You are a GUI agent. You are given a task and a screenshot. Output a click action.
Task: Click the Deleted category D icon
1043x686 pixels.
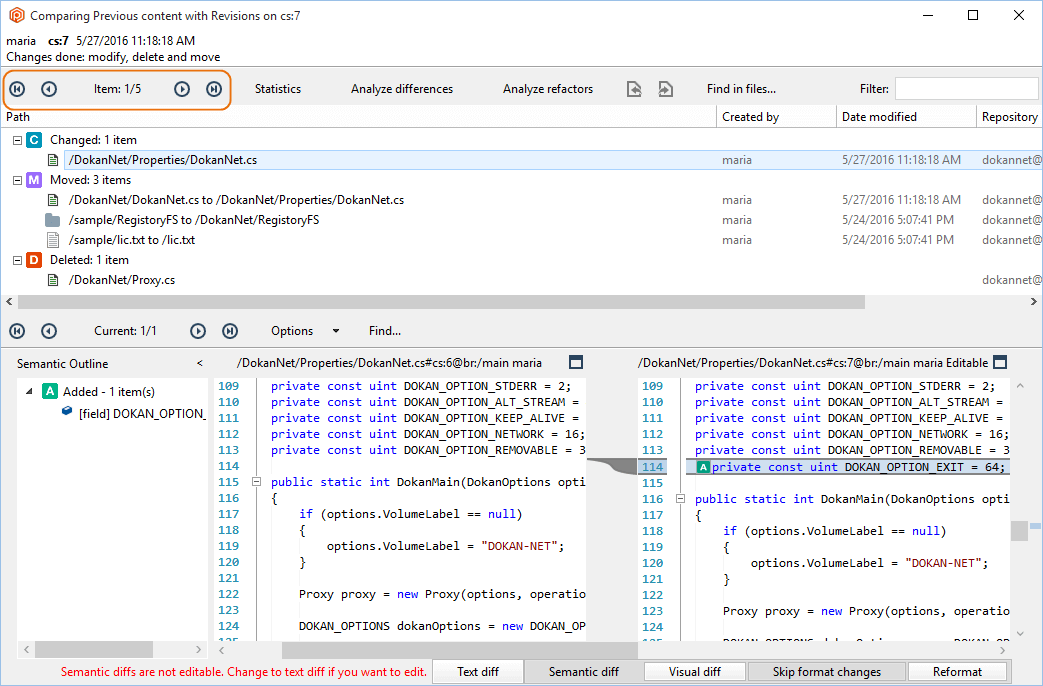click(34, 259)
